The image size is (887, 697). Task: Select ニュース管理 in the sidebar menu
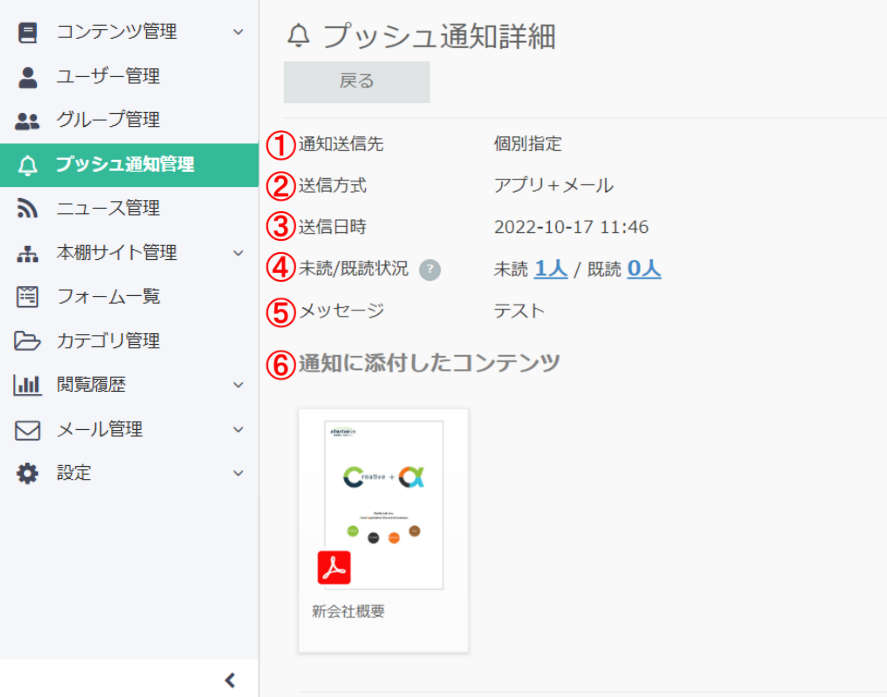[x=110, y=207]
